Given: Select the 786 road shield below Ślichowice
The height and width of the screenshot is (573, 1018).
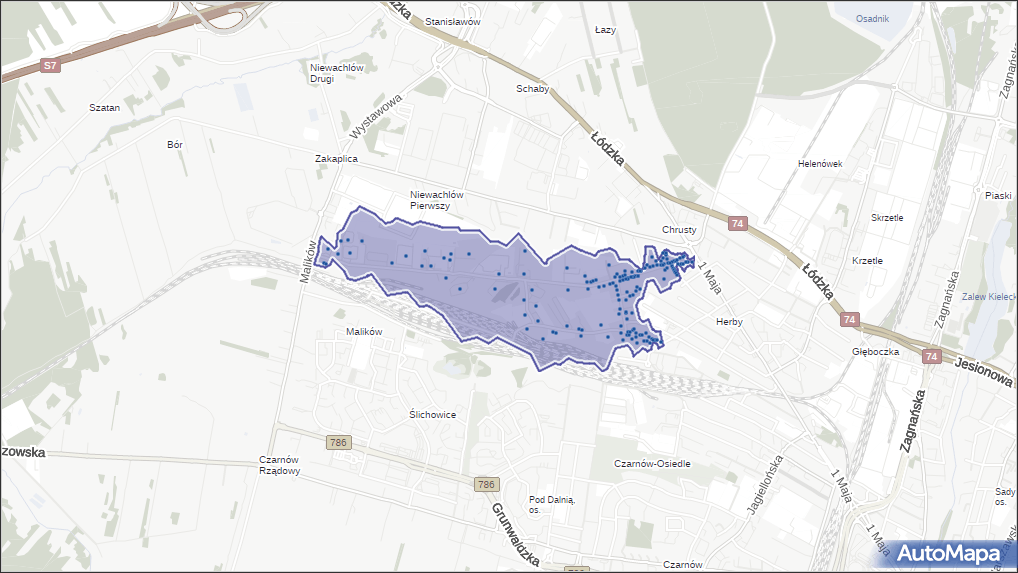Looking at the screenshot, I should coord(339,442).
